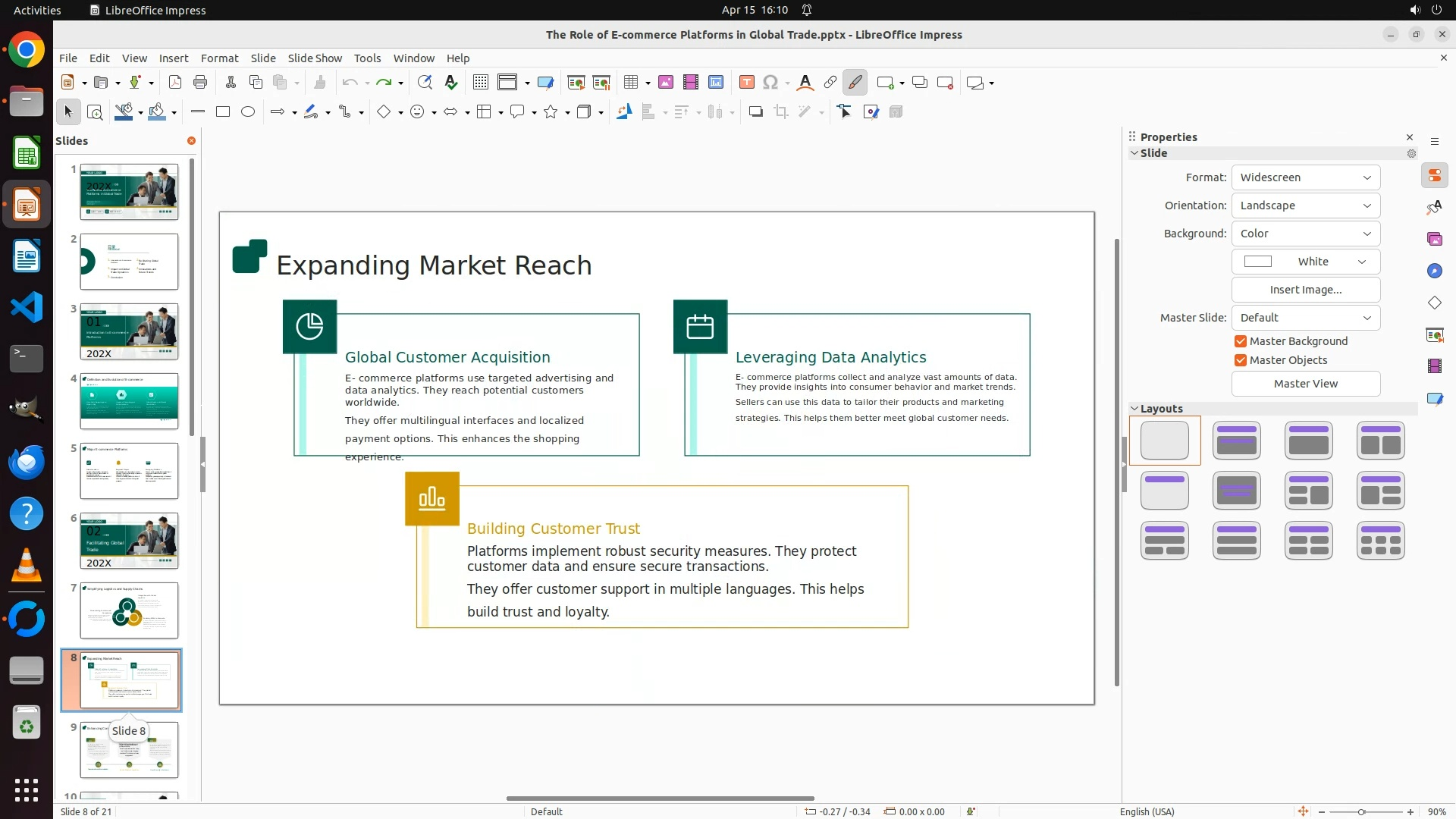Open the Gallery sidebar deck icon
Viewport: 1456px width, 819px height.
(x=1434, y=240)
